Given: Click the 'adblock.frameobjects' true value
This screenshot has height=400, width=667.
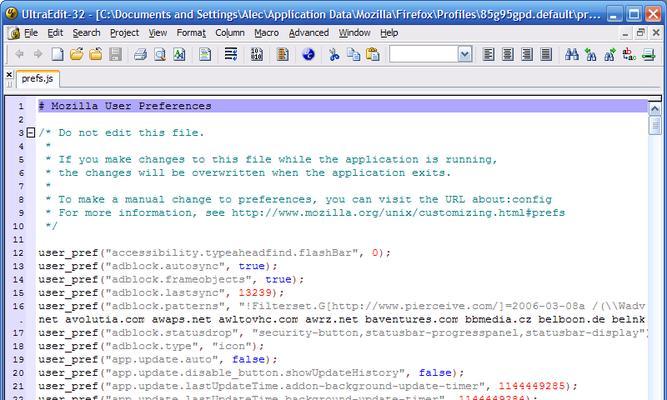Looking at the screenshot, I should pos(278,280).
